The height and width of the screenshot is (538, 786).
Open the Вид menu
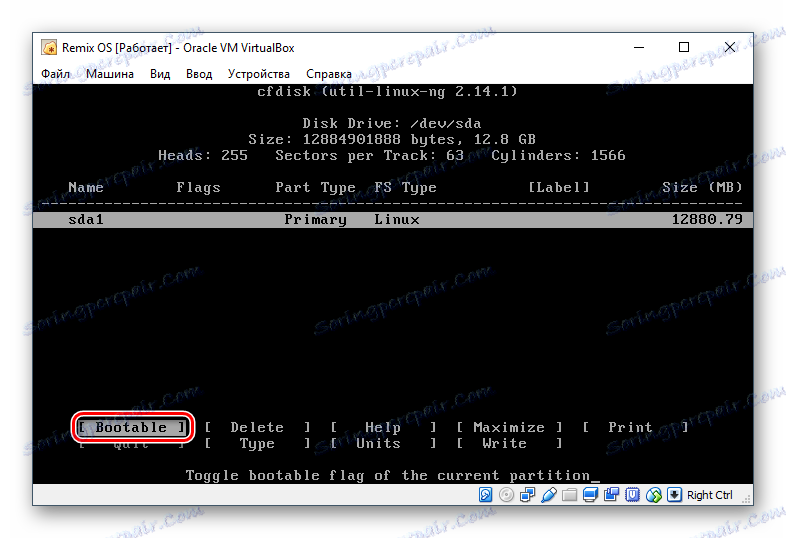[x=160, y=74]
